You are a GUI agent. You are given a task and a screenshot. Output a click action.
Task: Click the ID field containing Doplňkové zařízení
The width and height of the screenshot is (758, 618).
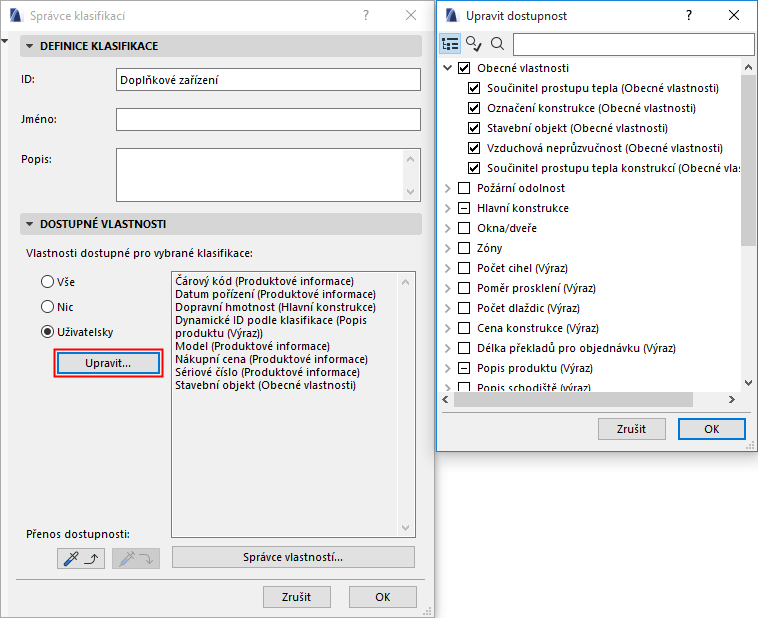268,80
